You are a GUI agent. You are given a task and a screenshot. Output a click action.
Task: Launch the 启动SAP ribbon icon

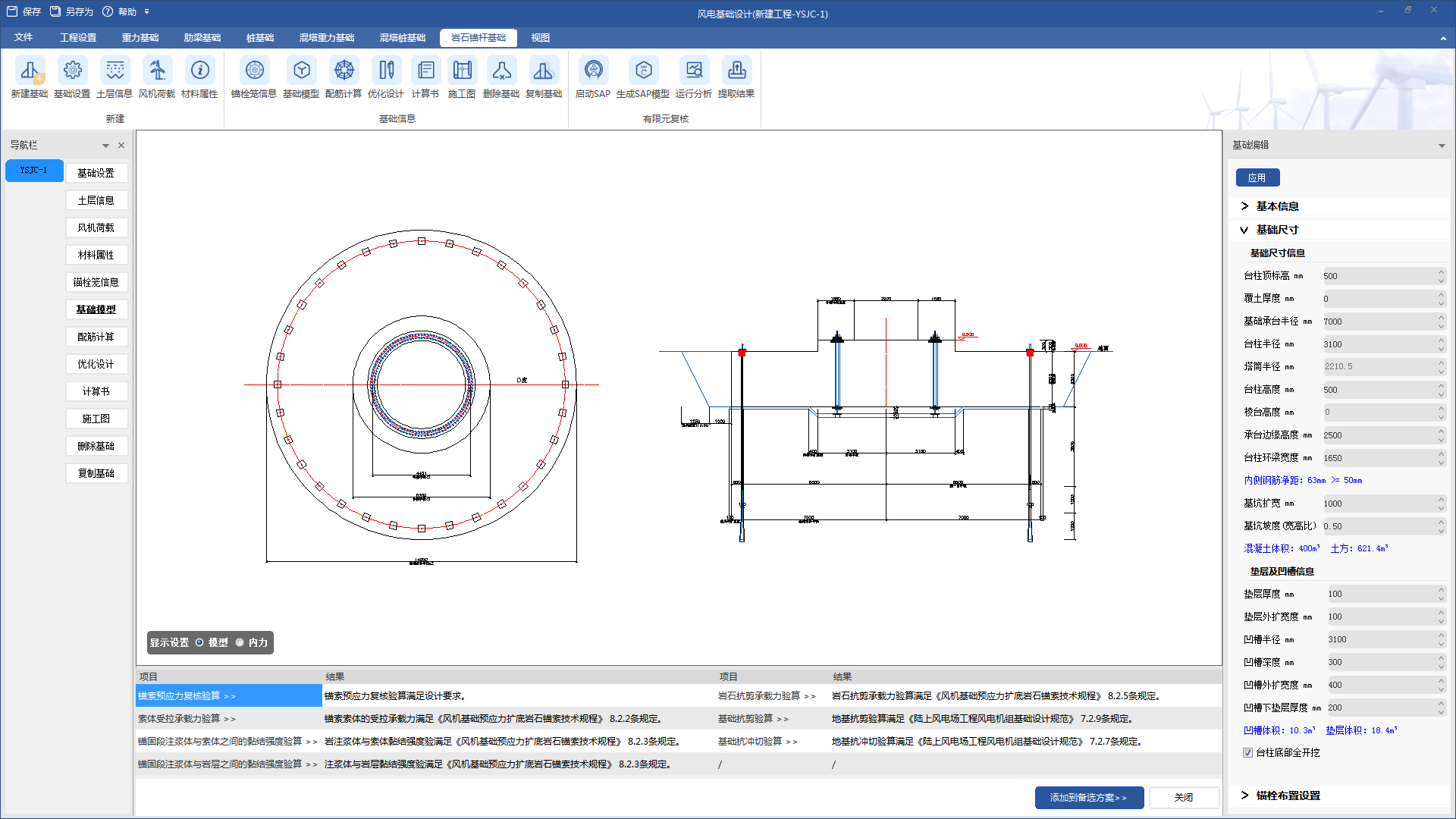click(x=593, y=72)
